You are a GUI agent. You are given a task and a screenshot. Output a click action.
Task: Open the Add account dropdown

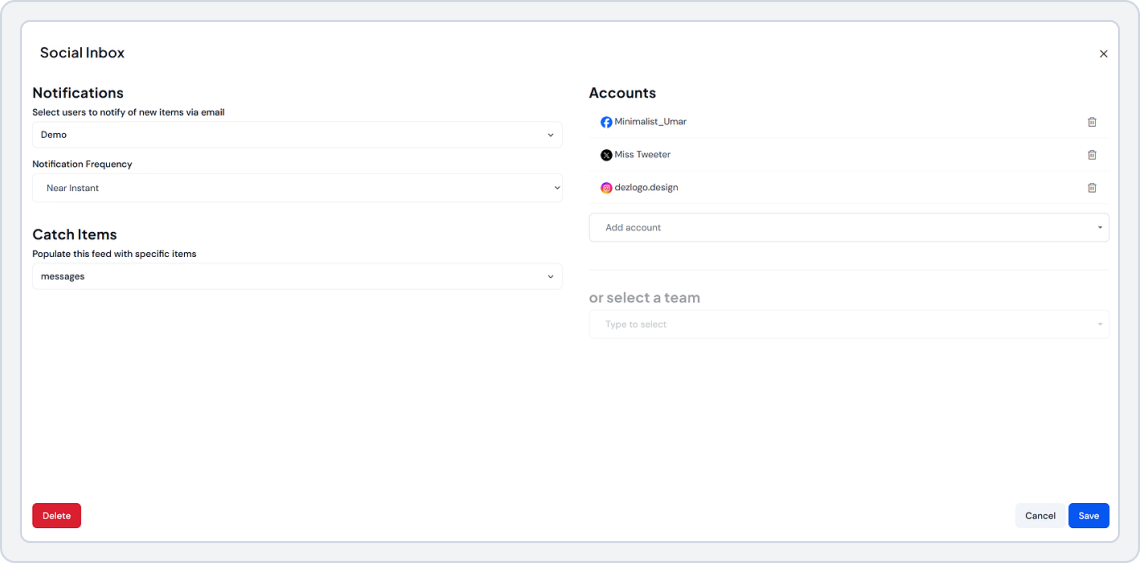pyautogui.click(x=848, y=228)
